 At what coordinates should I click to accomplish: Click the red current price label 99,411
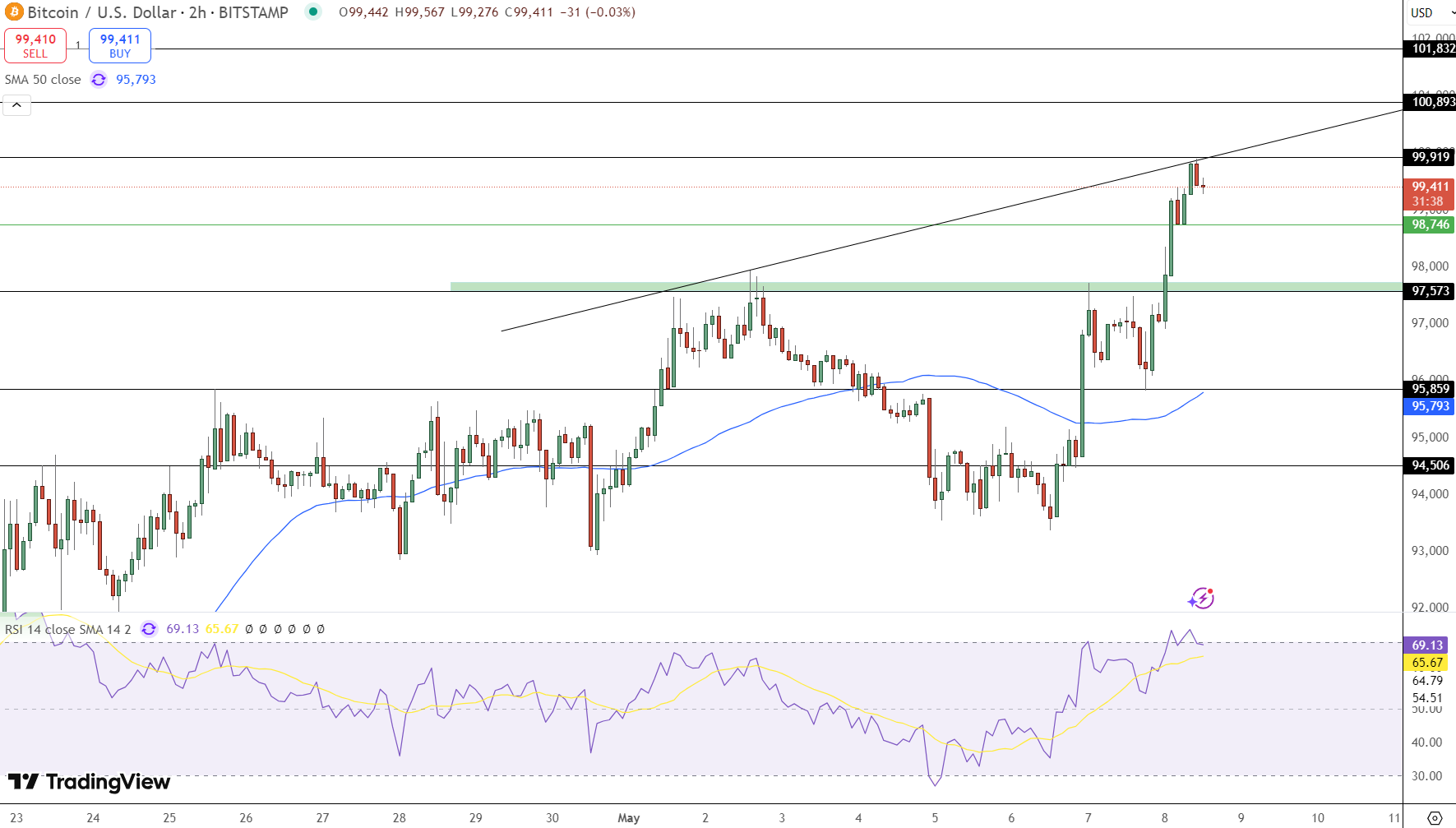pos(1429,194)
